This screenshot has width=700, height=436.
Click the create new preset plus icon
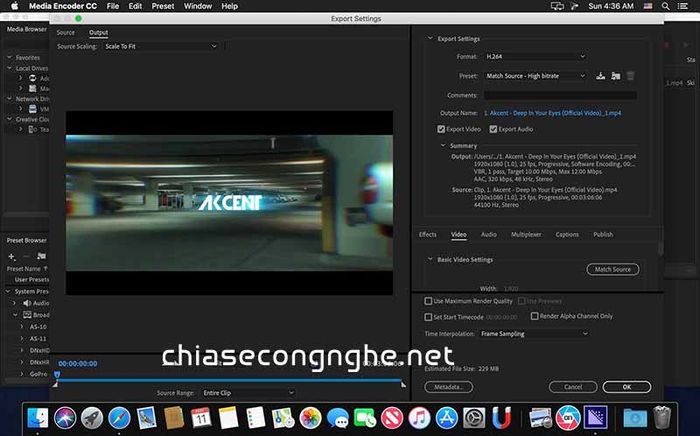click(12, 256)
